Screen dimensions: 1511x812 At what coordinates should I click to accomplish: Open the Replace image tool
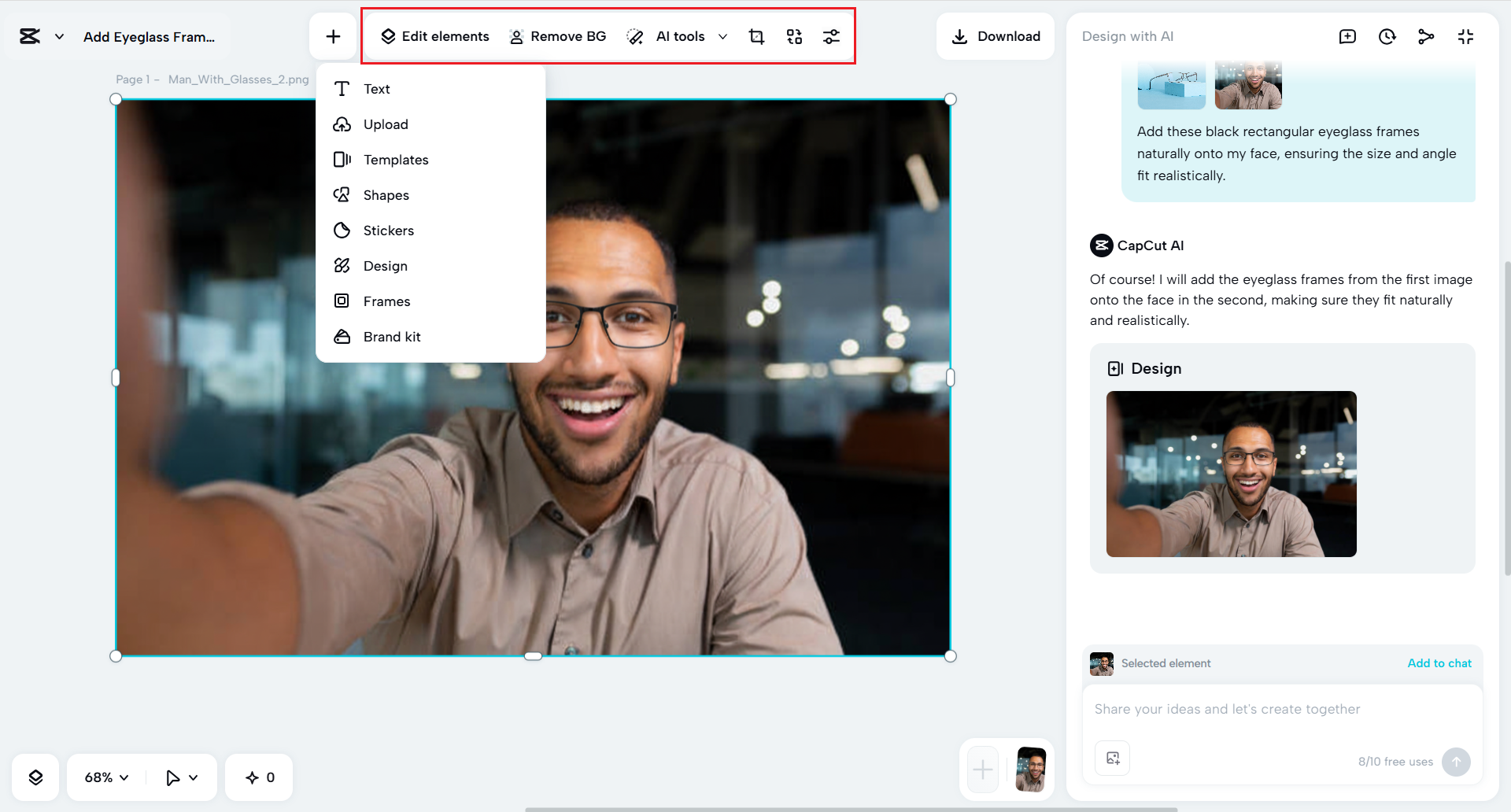pos(794,35)
